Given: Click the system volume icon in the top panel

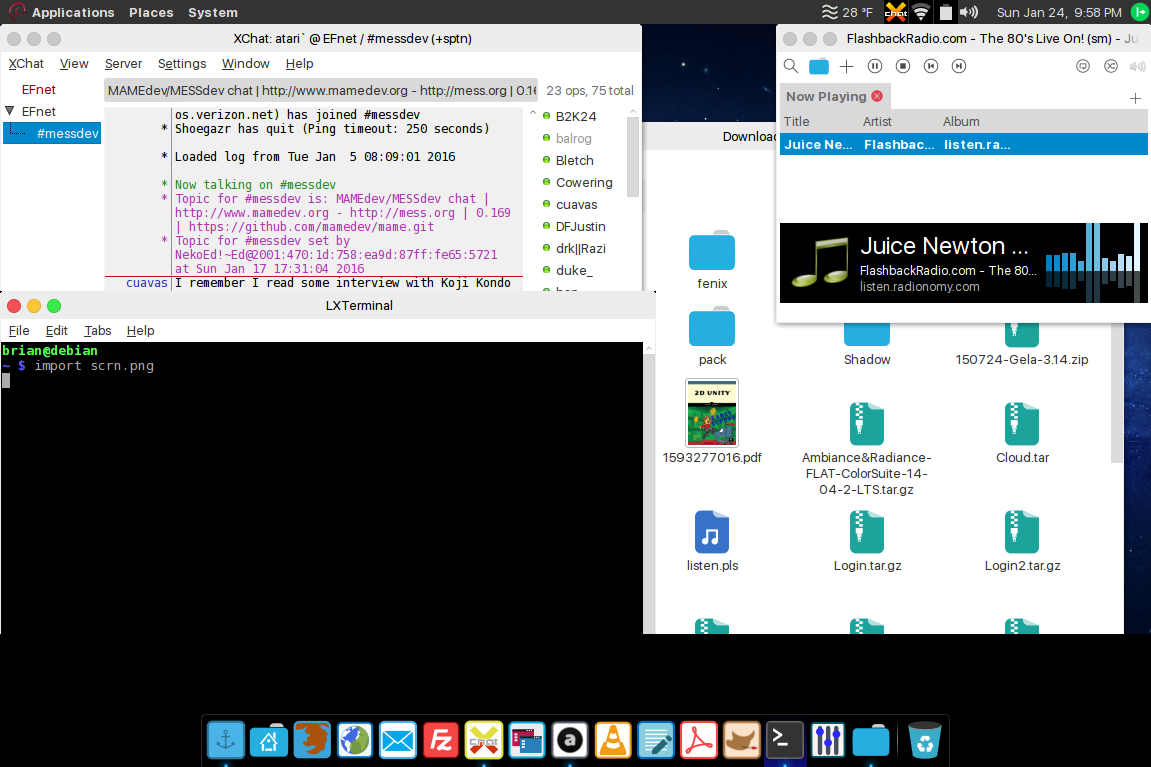Looking at the screenshot, I should coord(969,12).
